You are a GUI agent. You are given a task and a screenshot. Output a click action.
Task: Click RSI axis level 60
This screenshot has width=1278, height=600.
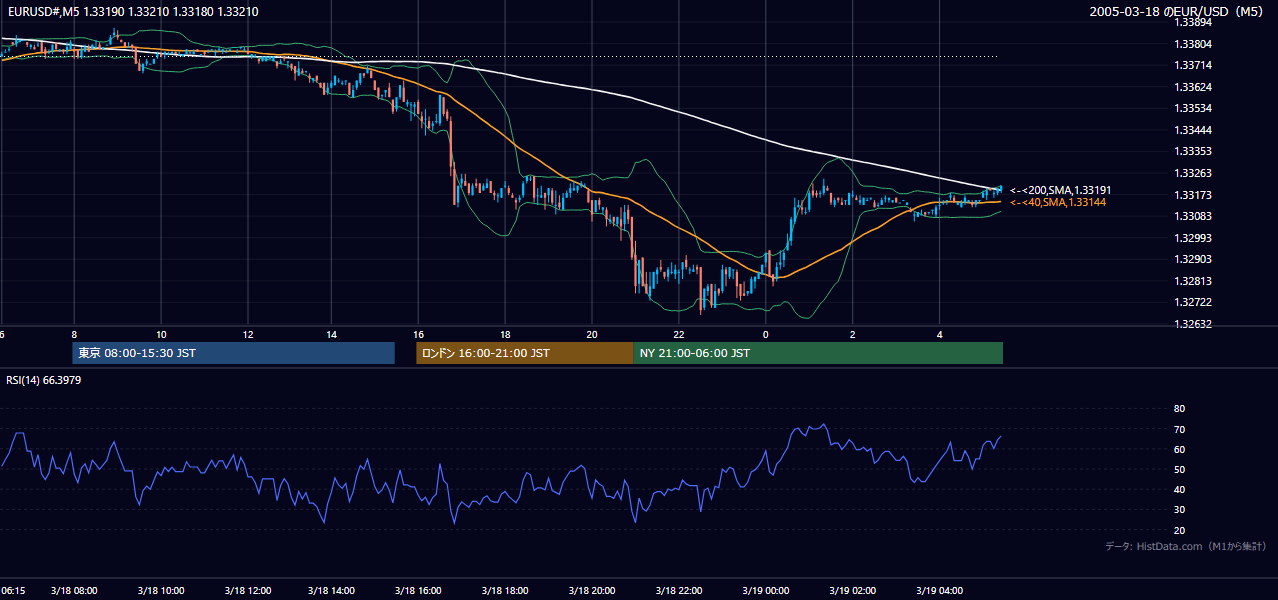point(1180,449)
